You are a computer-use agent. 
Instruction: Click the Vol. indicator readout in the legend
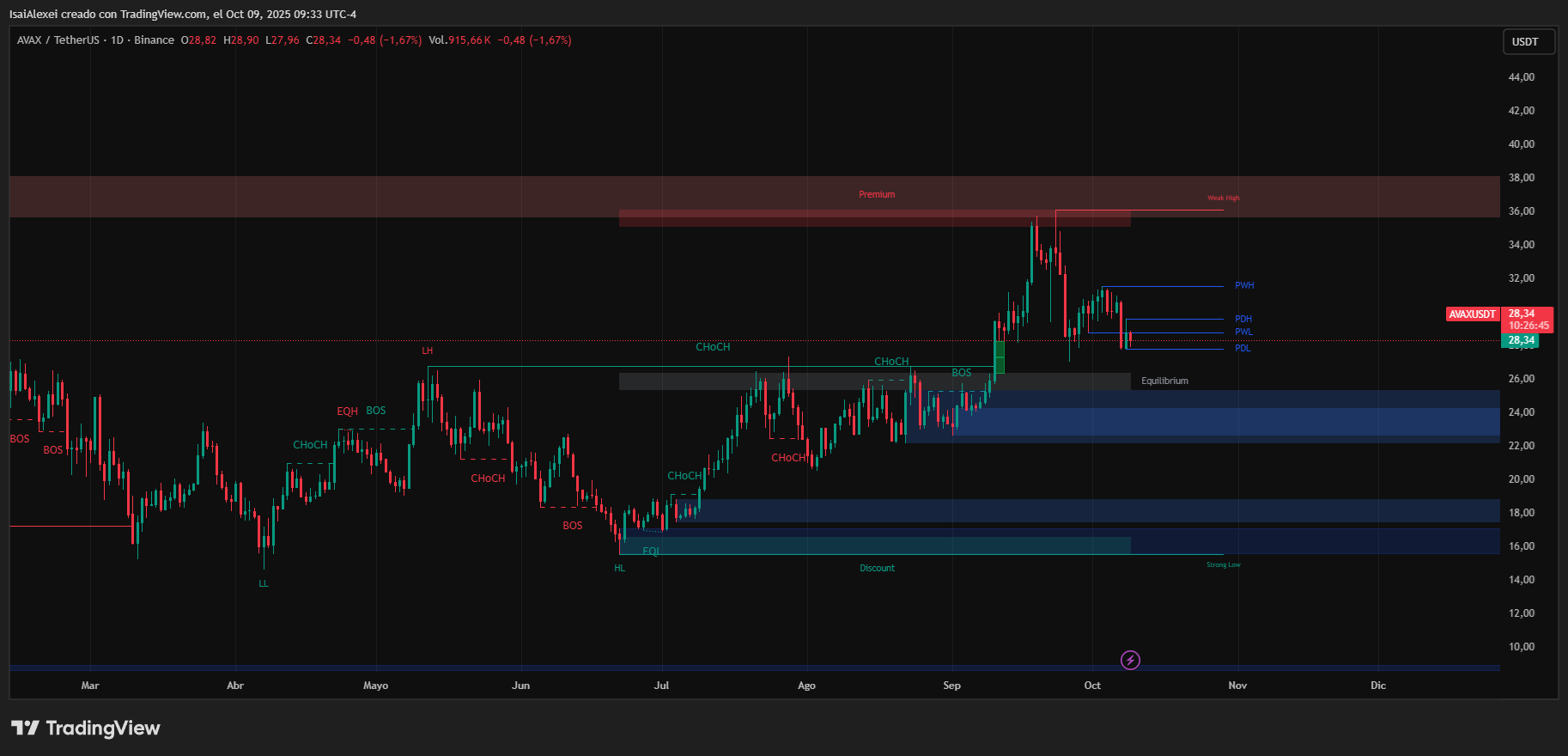coord(459,40)
